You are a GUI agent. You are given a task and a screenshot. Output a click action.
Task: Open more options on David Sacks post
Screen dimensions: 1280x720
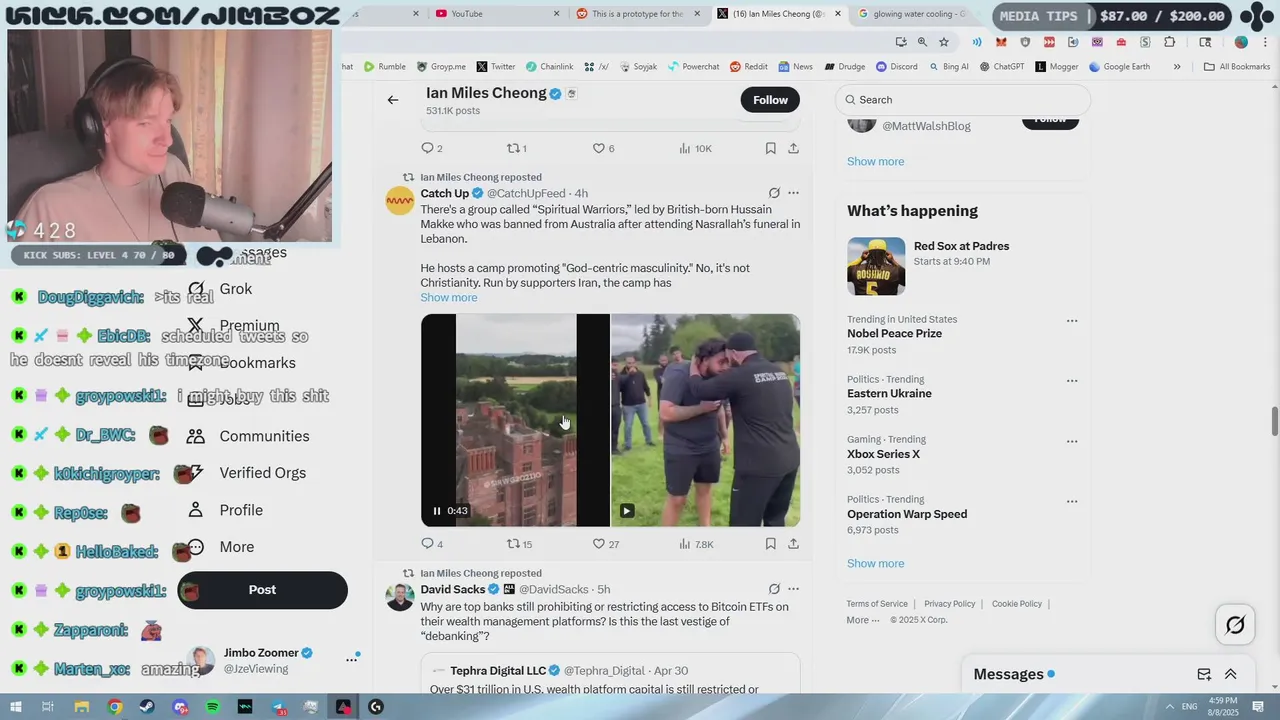[x=793, y=589]
